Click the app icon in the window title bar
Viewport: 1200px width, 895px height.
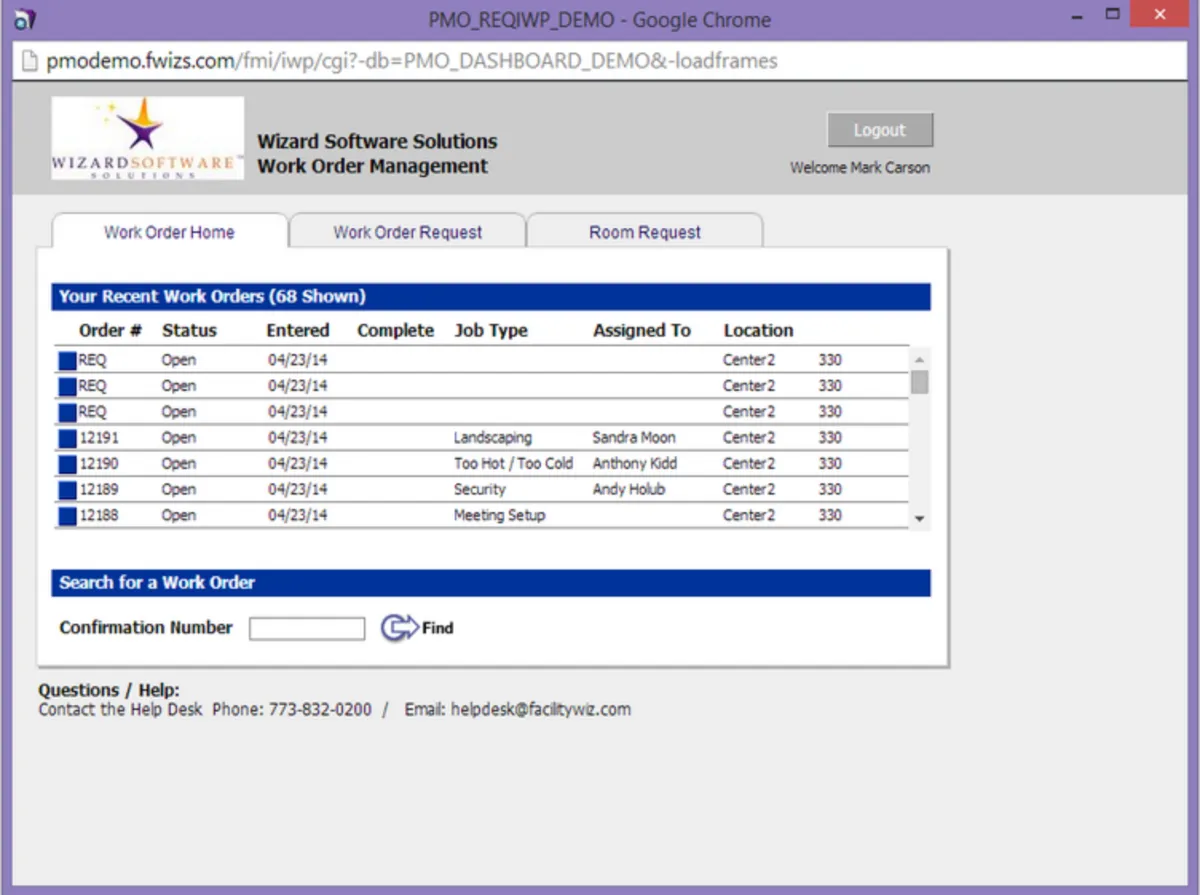click(x=24, y=17)
